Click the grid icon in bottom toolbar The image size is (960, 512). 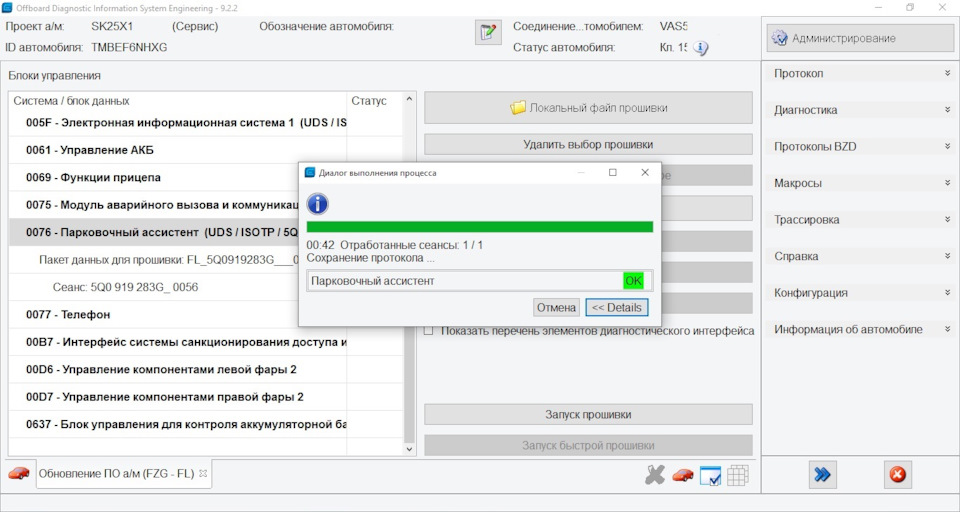[x=738, y=475]
